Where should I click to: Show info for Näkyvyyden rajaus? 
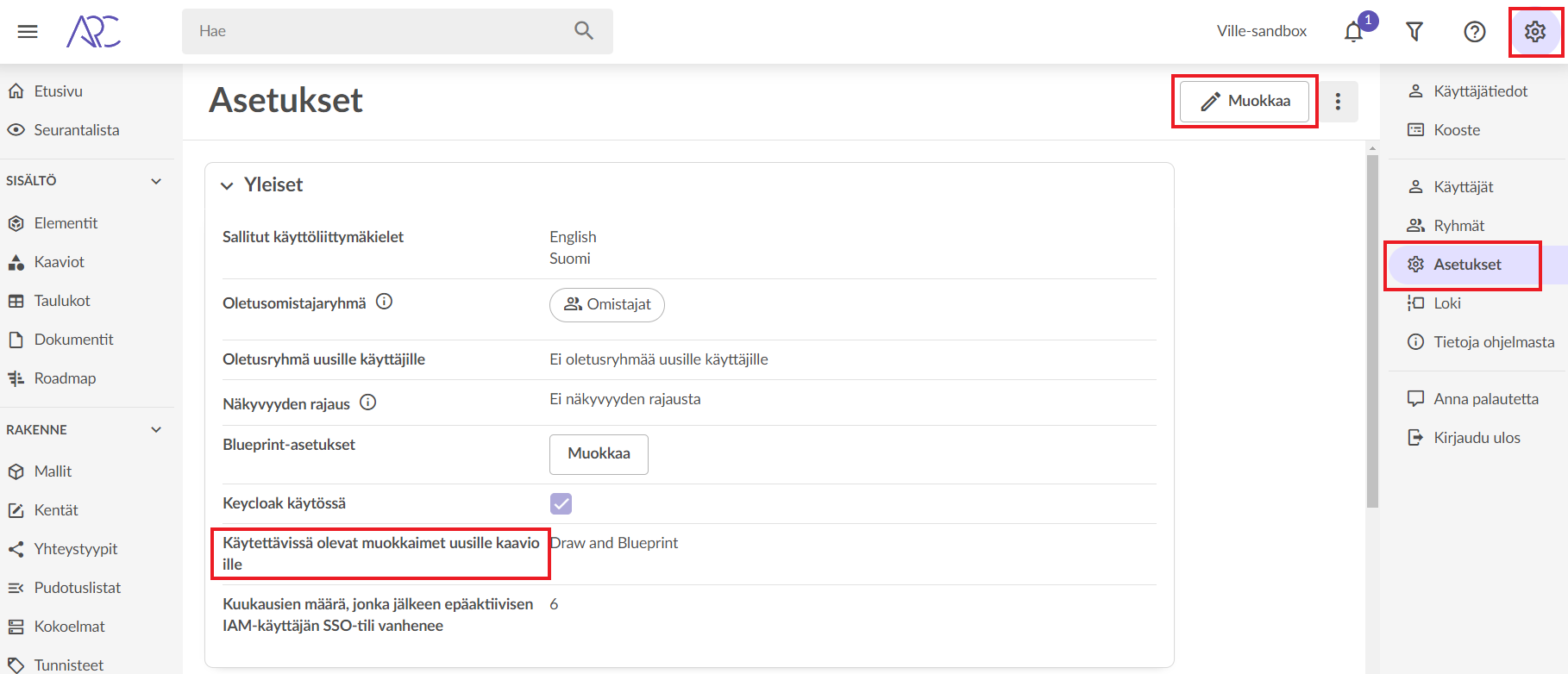(368, 403)
